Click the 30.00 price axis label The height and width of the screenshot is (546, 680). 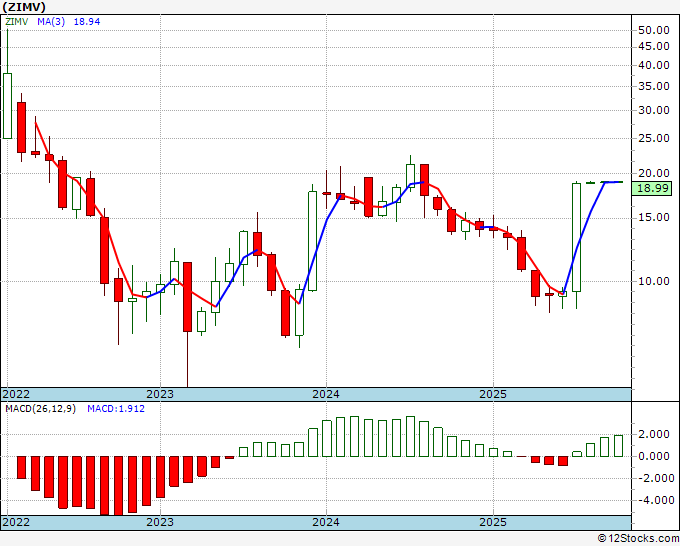tap(654, 110)
